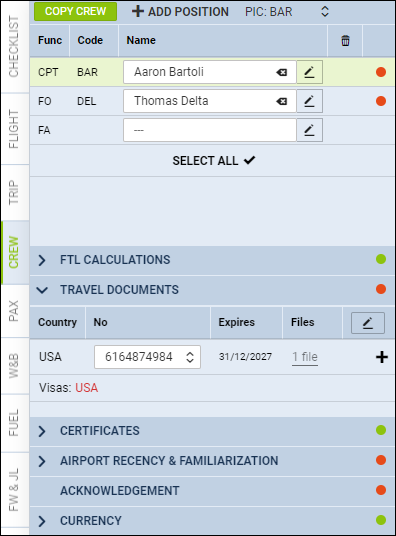
Task: Switch to the FW & JL tab
Action: coord(14,490)
